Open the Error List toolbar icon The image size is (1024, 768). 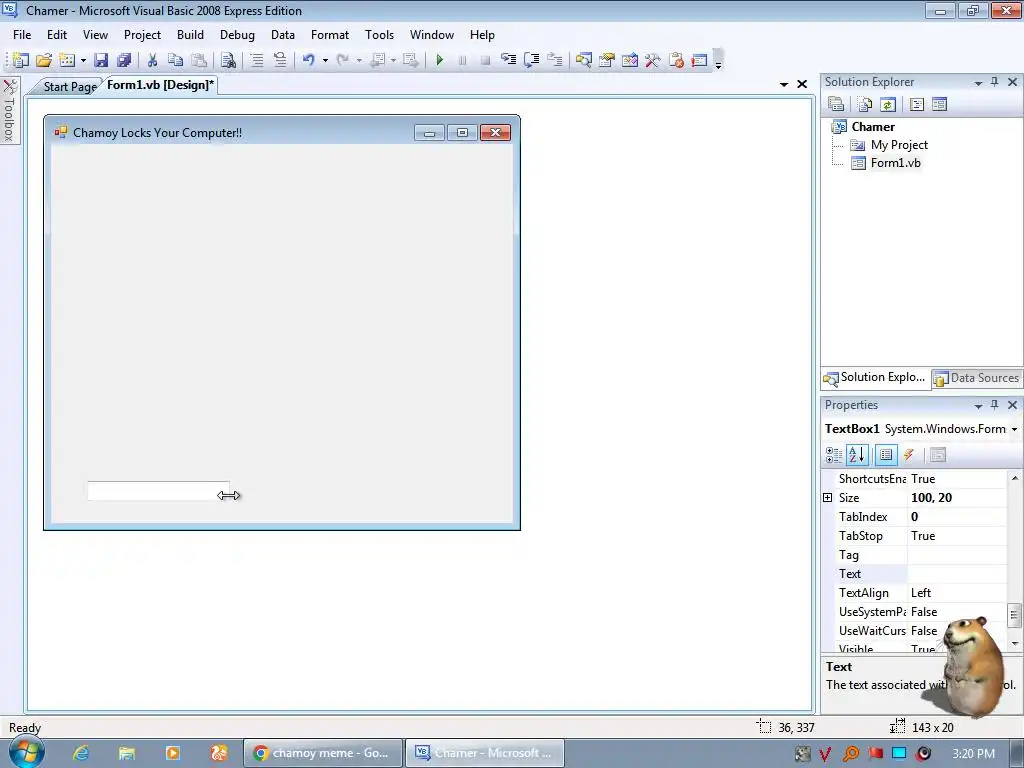[x=676, y=60]
